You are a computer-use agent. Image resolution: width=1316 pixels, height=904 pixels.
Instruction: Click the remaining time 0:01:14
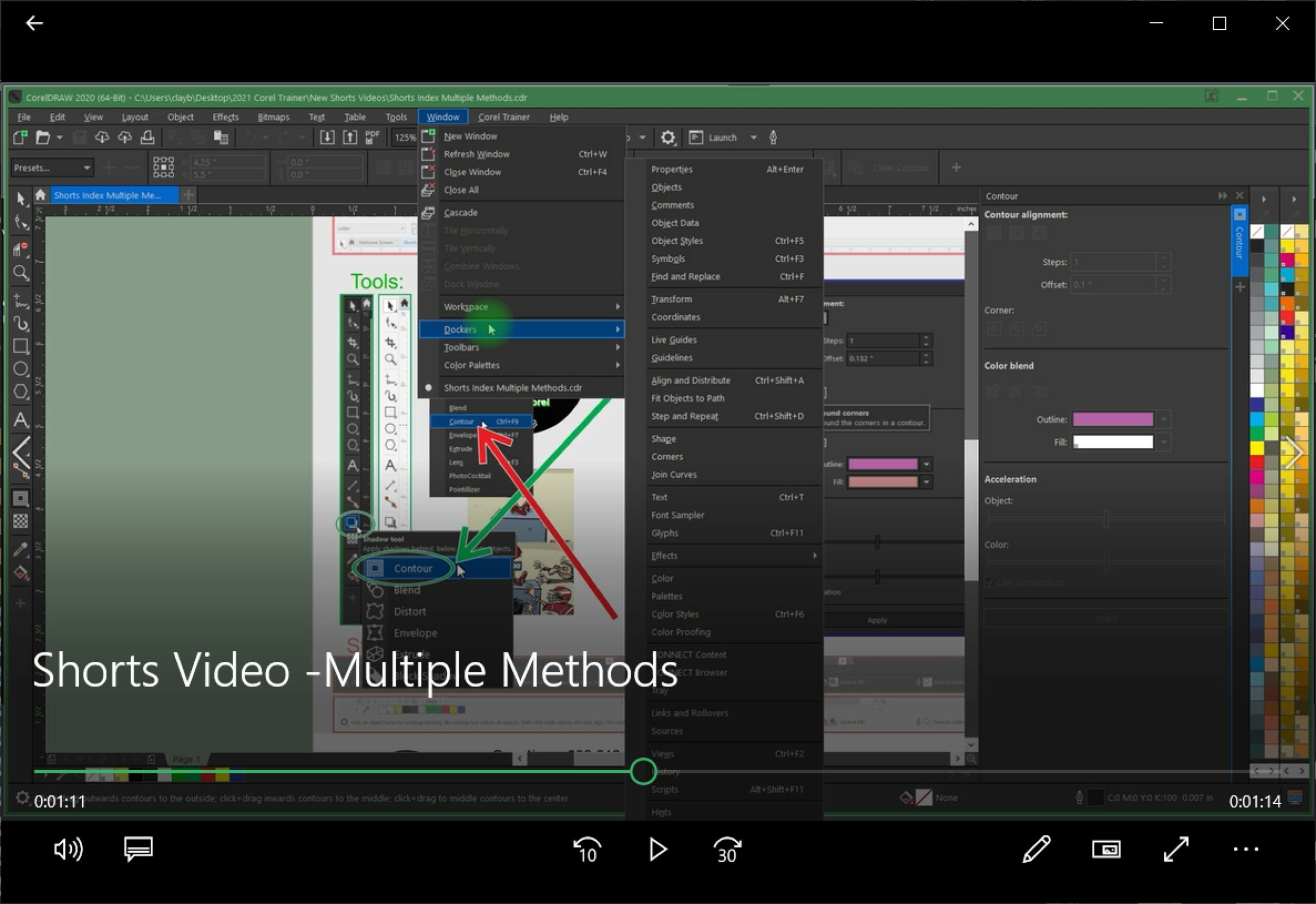click(x=1255, y=802)
